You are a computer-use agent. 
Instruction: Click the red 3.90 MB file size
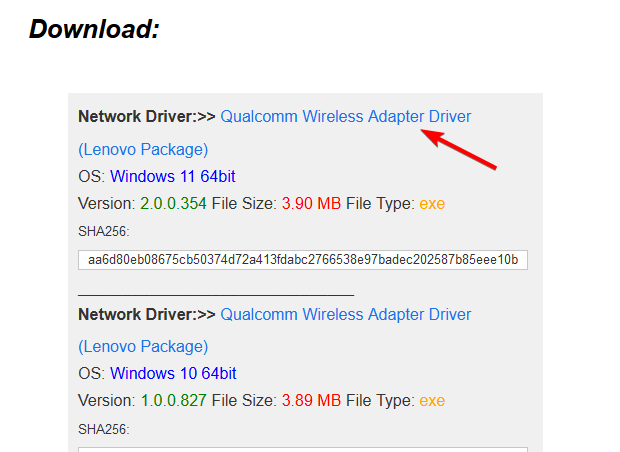(x=311, y=204)
